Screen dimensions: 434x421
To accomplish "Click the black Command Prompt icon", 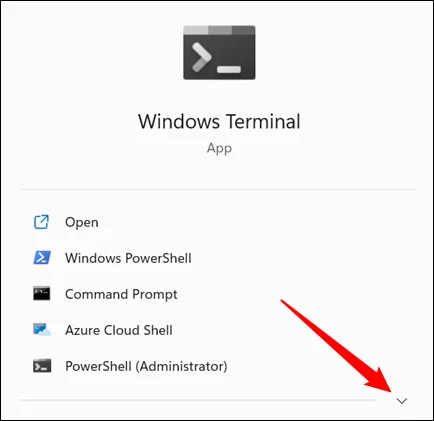I will click(x=42, y=293).
